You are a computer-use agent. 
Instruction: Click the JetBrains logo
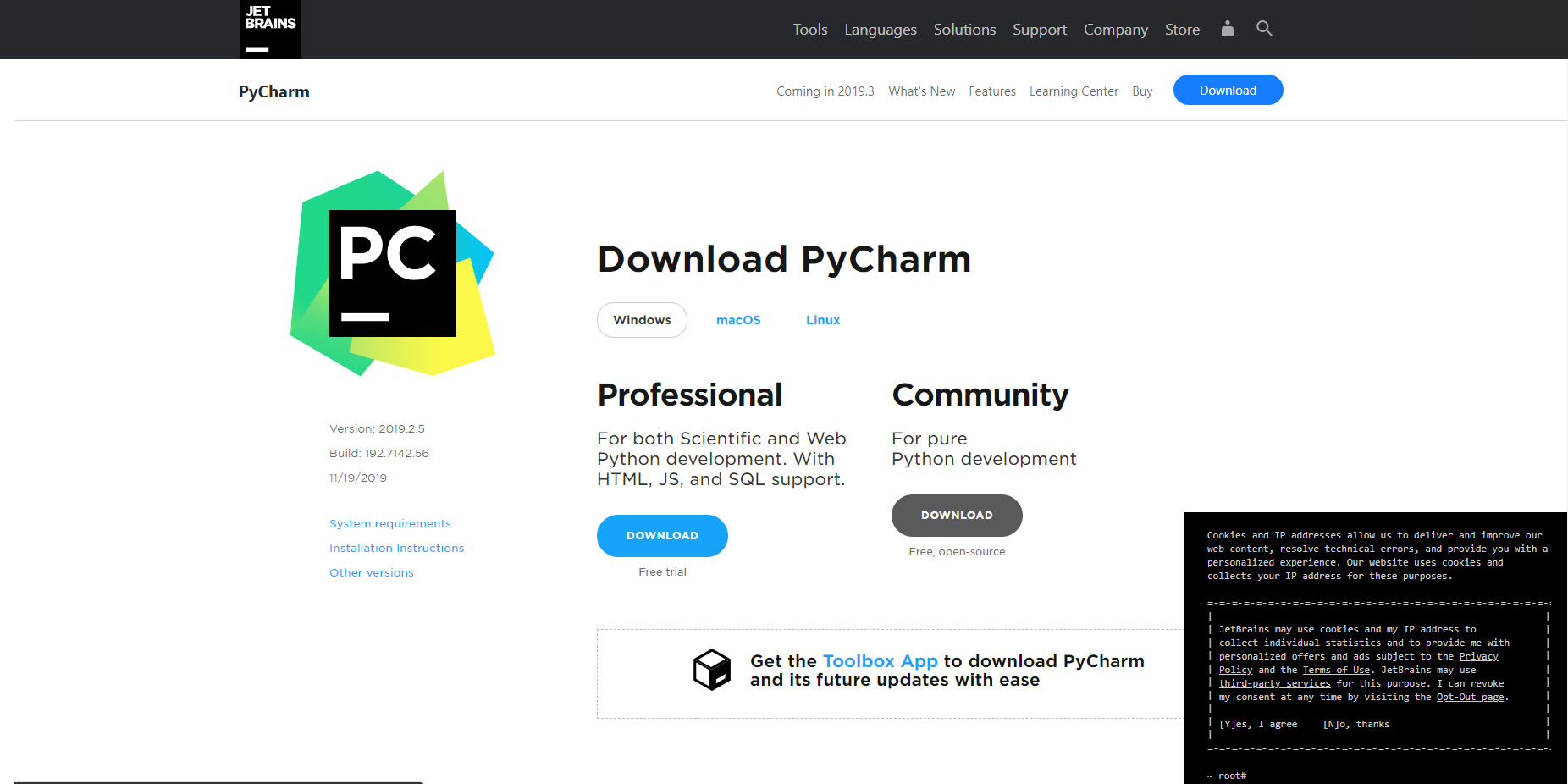pyautogui.click(x=271, y=30)
